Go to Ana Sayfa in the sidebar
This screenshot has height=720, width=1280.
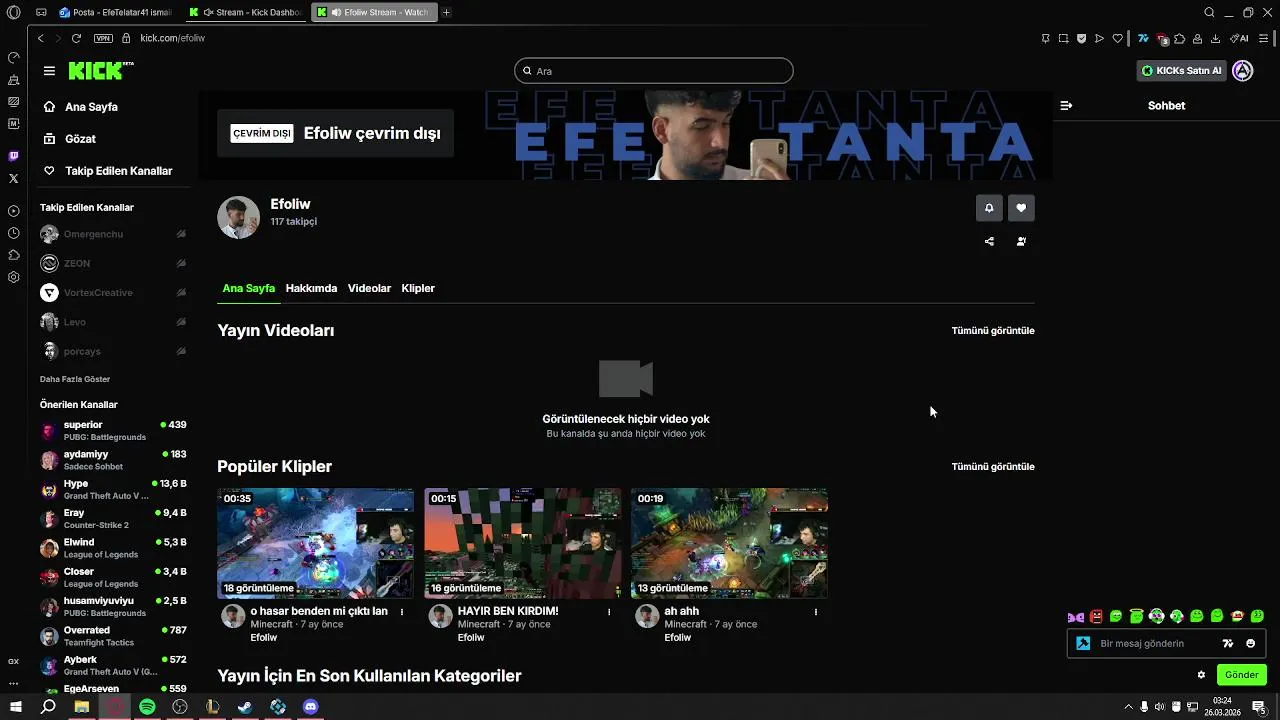coord(91,107)
